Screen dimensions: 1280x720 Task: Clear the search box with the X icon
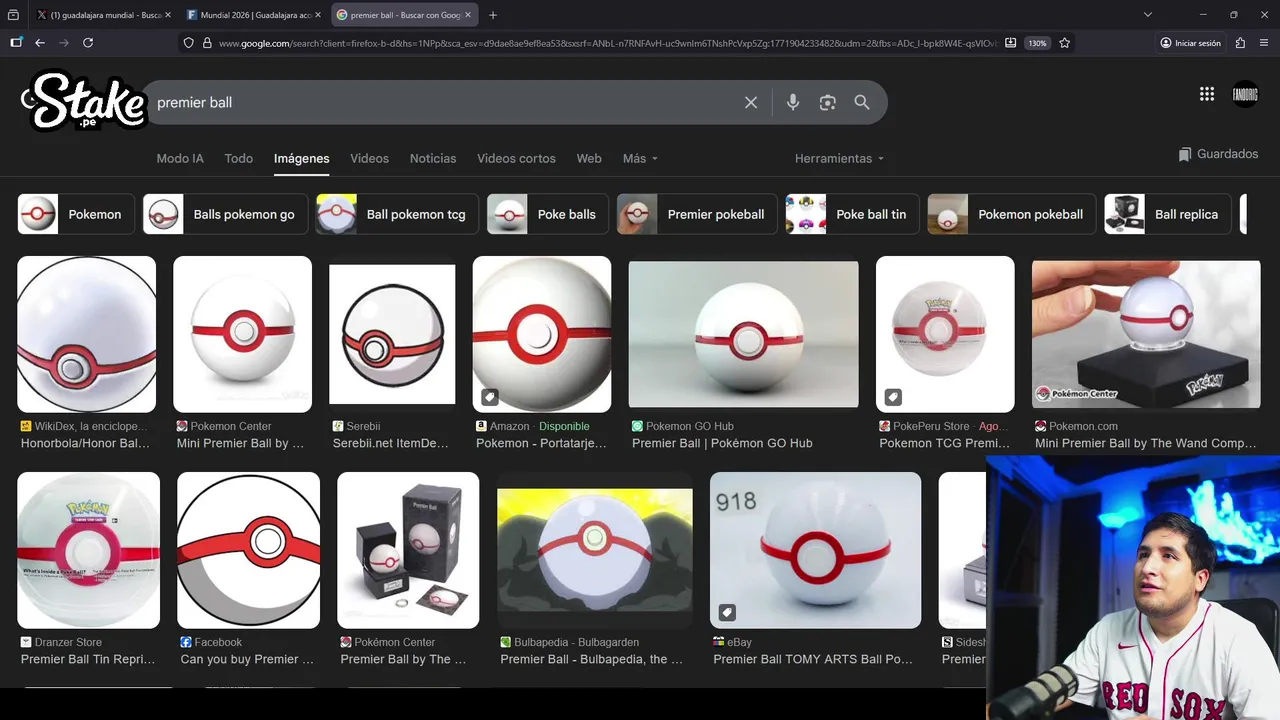coord(751,102)
